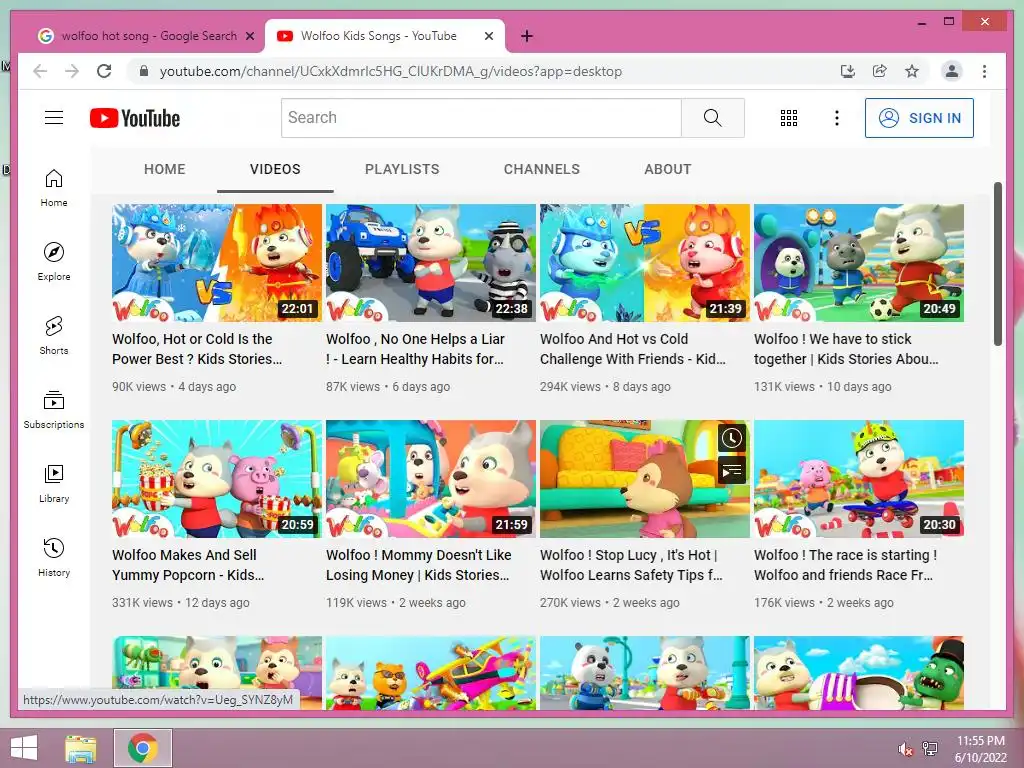Open The race is starting video title
The height and width of the screenshot is (768, 1024).
tap(845, 565)
